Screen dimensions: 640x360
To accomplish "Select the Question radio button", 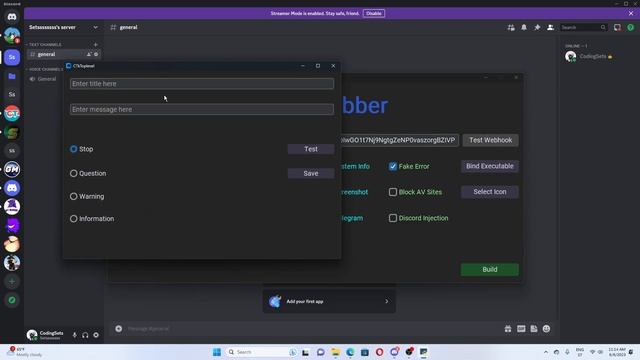I will click(x=73, y=173).
